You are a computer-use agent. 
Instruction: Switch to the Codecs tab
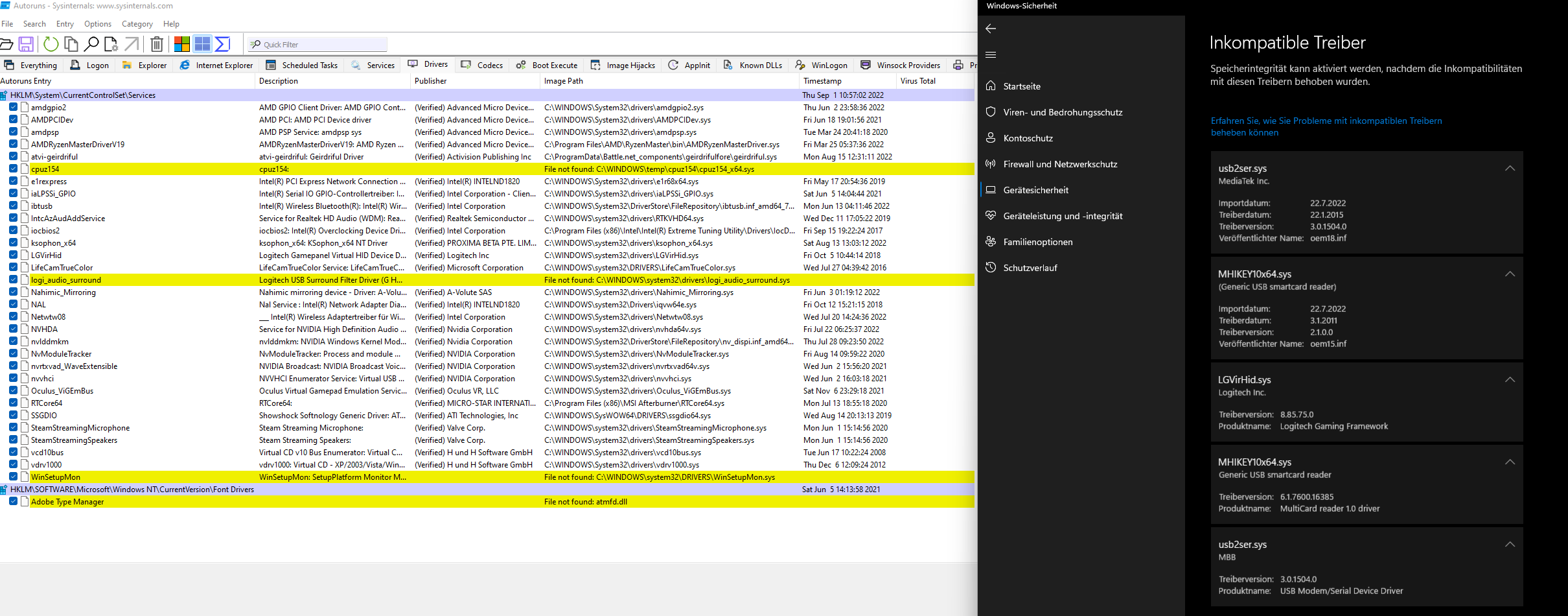(x=482, y=65)
